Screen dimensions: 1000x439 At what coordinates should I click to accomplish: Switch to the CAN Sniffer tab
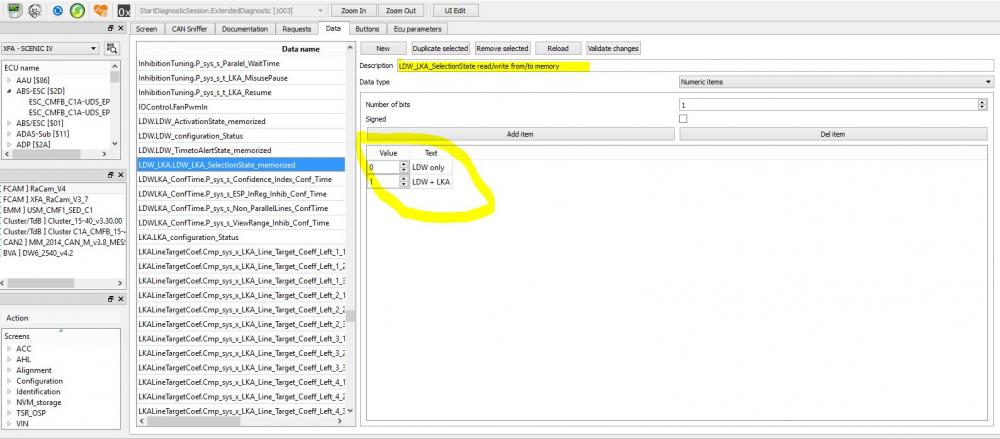pyautogui.click(x=189, y=29)
